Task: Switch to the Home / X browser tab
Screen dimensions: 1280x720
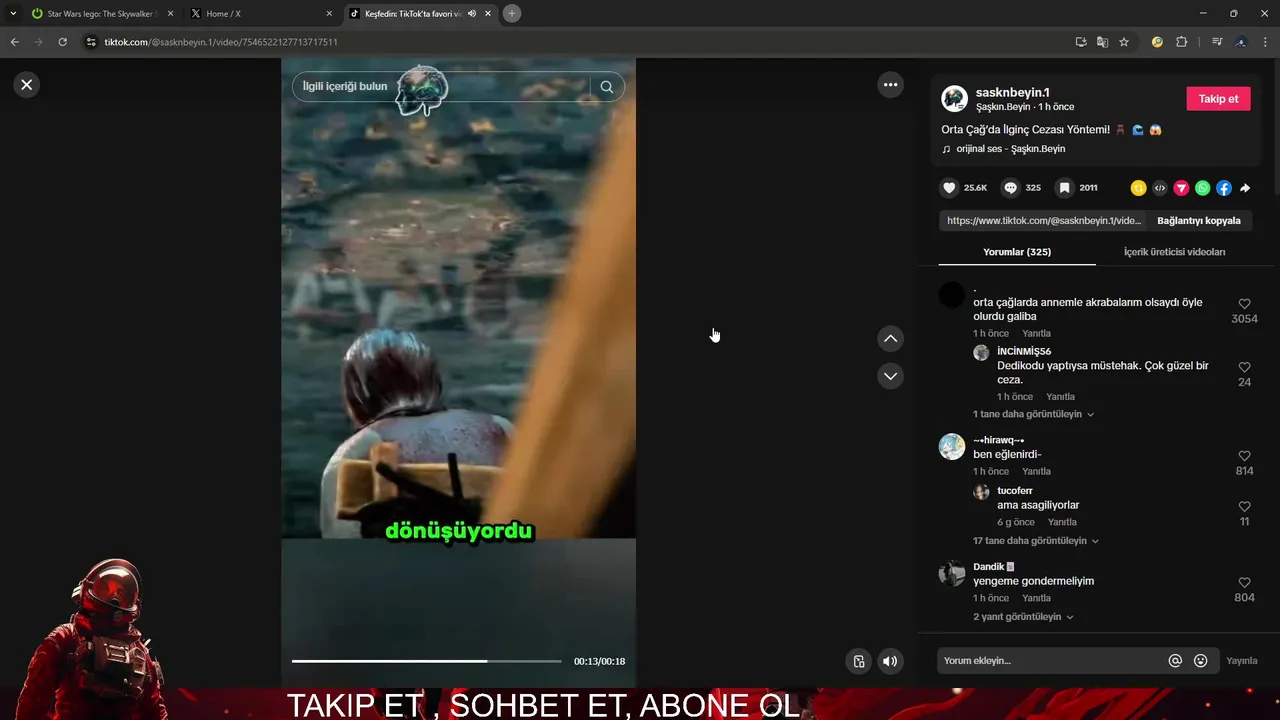Action: [x=261, y=14]
